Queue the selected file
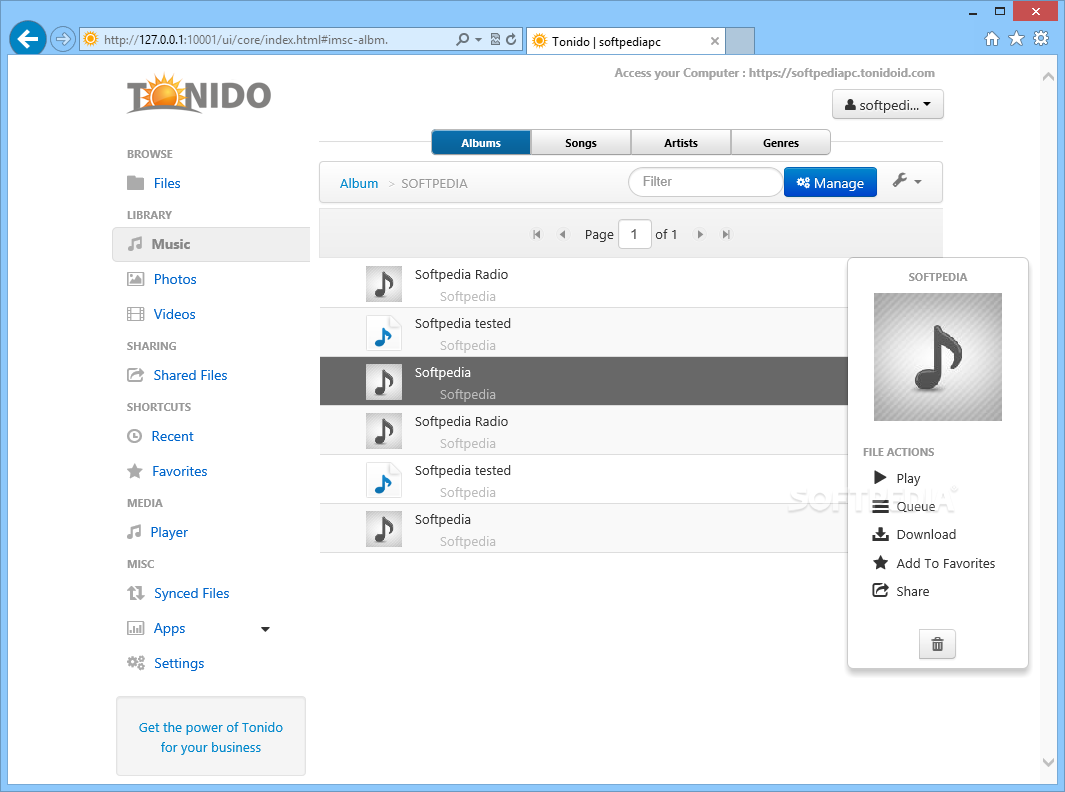This screenshot has width=1065, height=792. tap(904, 507)
